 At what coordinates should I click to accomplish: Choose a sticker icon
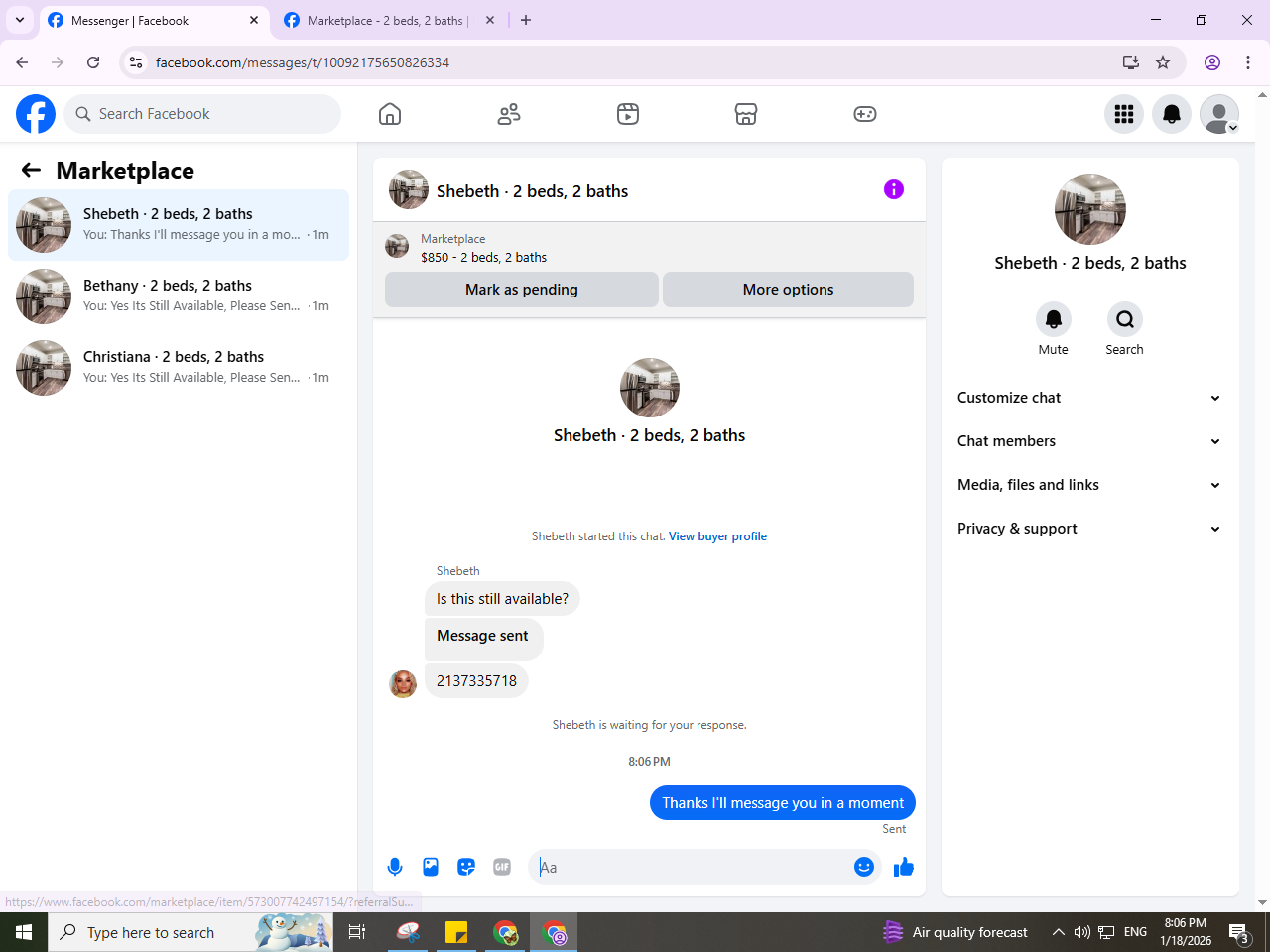coord(466,867)
